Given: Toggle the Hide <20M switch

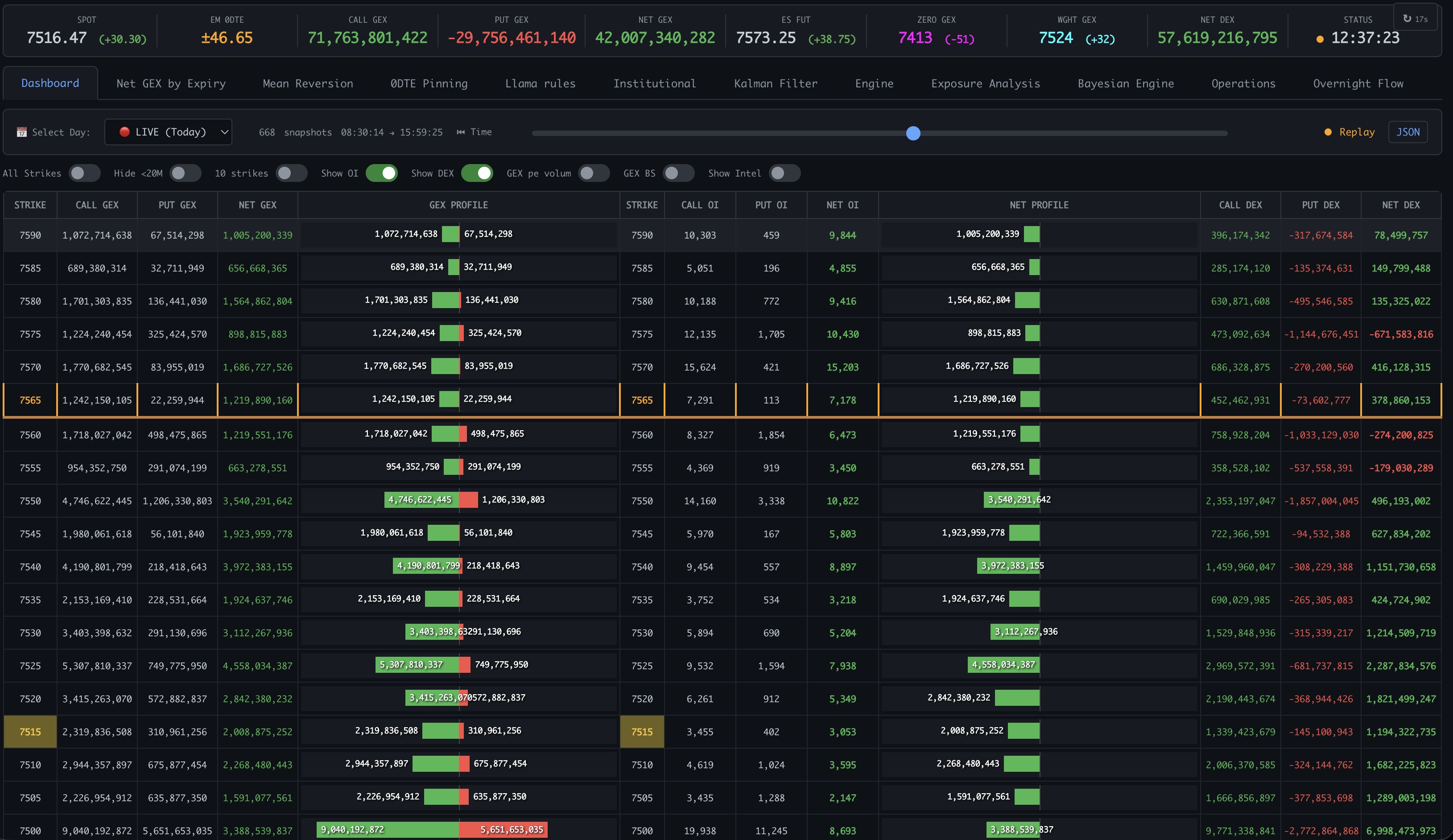Looking at the screenshot, I should click(x=185, y=173).
